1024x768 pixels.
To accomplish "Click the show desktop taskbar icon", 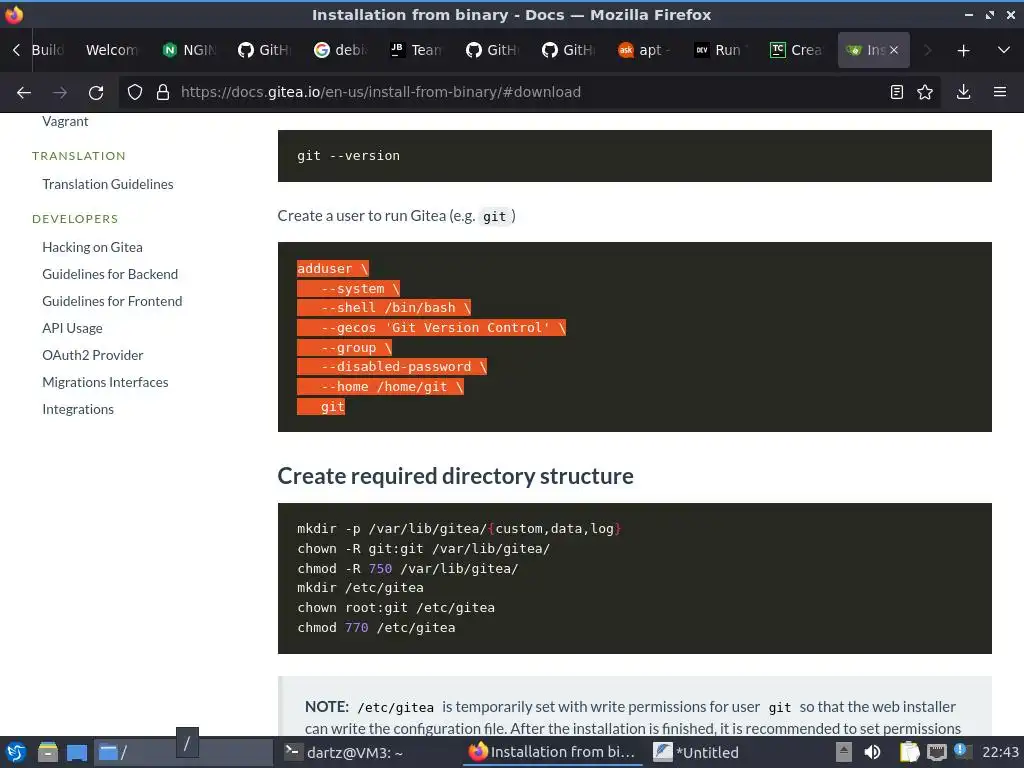I will [x=76, y=753].
